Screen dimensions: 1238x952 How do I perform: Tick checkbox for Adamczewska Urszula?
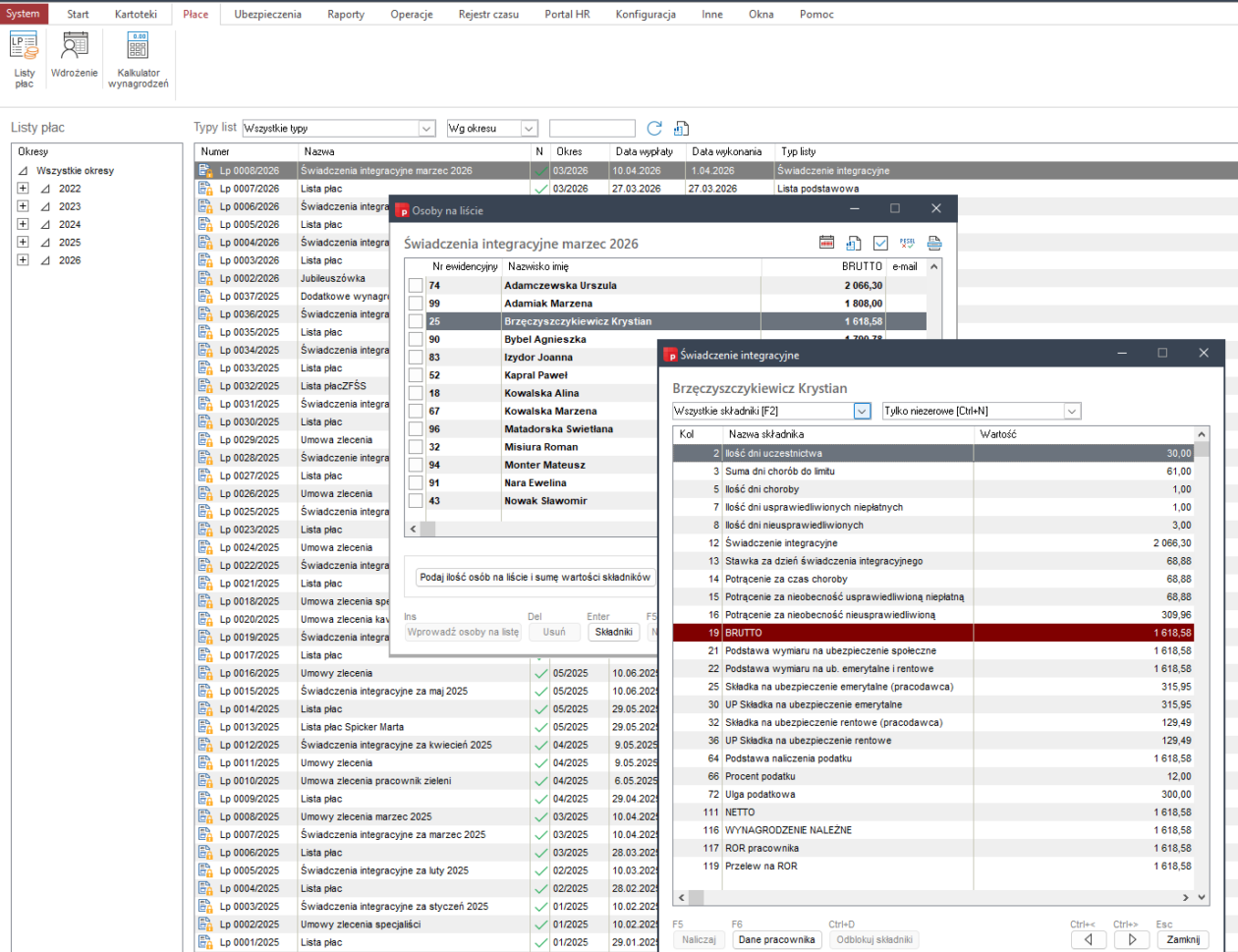[416, 285]
